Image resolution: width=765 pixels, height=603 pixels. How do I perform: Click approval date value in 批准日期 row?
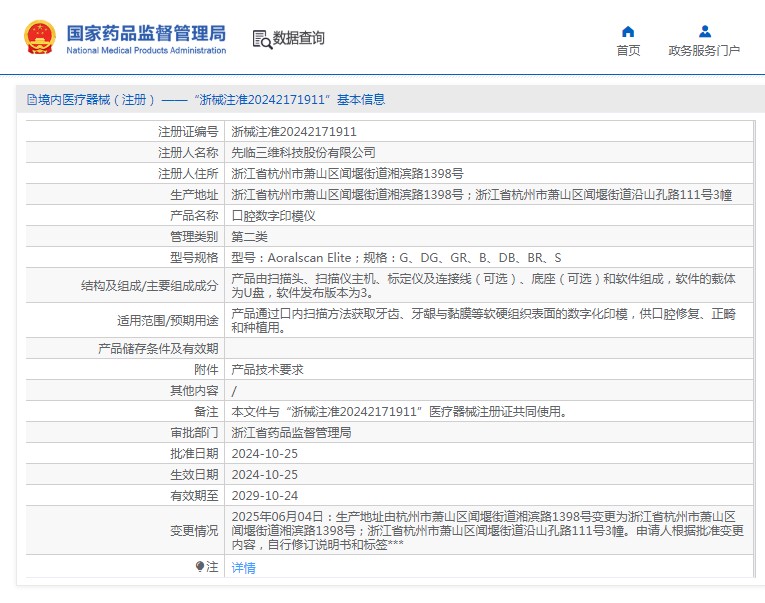264,453
